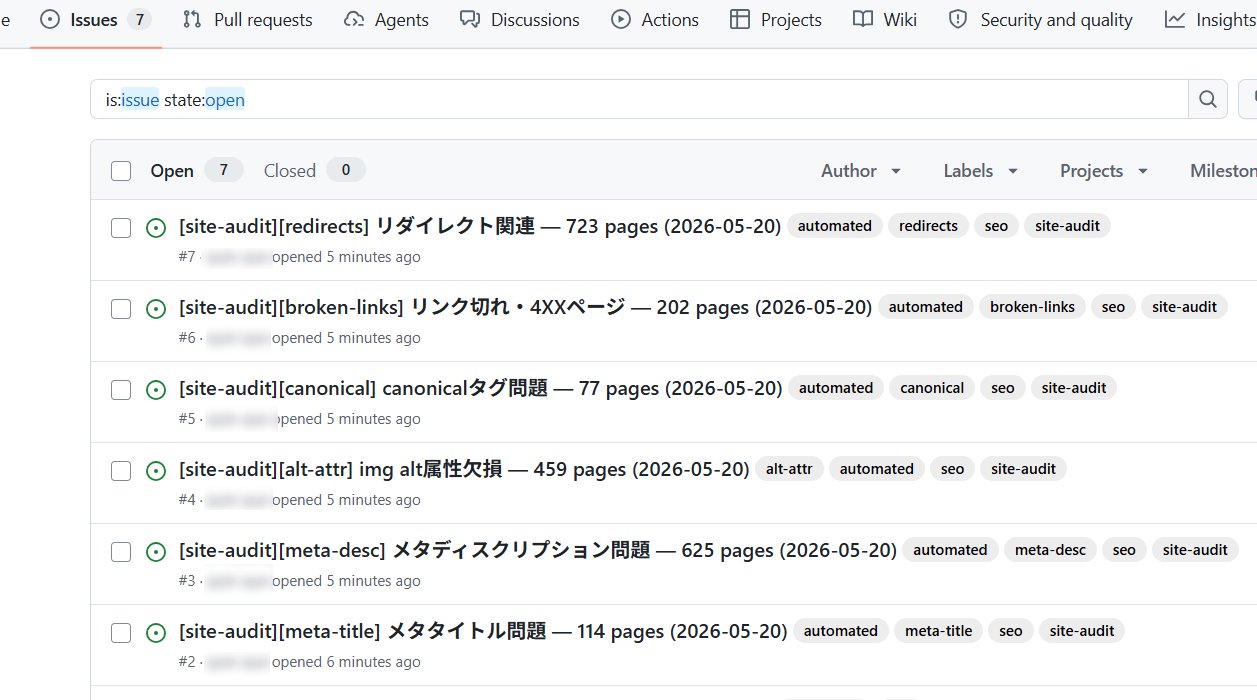Image resolution: width=1257 pixels, height=700 pixels.
Task: Click the site-audit label on issue #6
Action: 1184,307
